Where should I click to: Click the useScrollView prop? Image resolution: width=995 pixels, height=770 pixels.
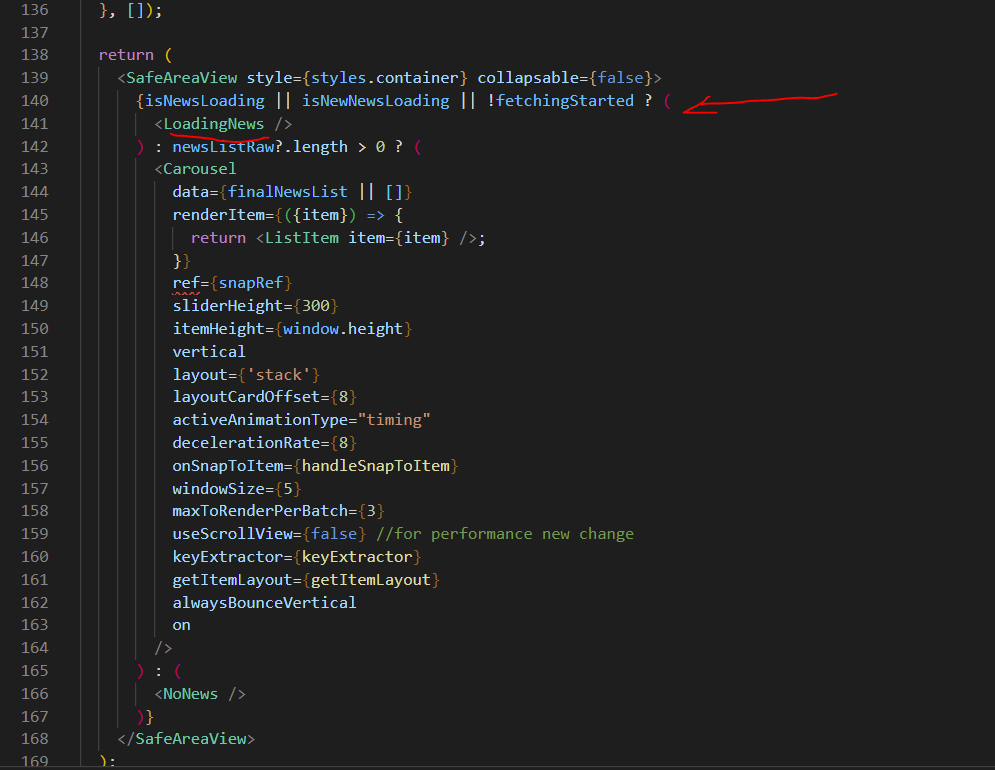coord(232,534)
